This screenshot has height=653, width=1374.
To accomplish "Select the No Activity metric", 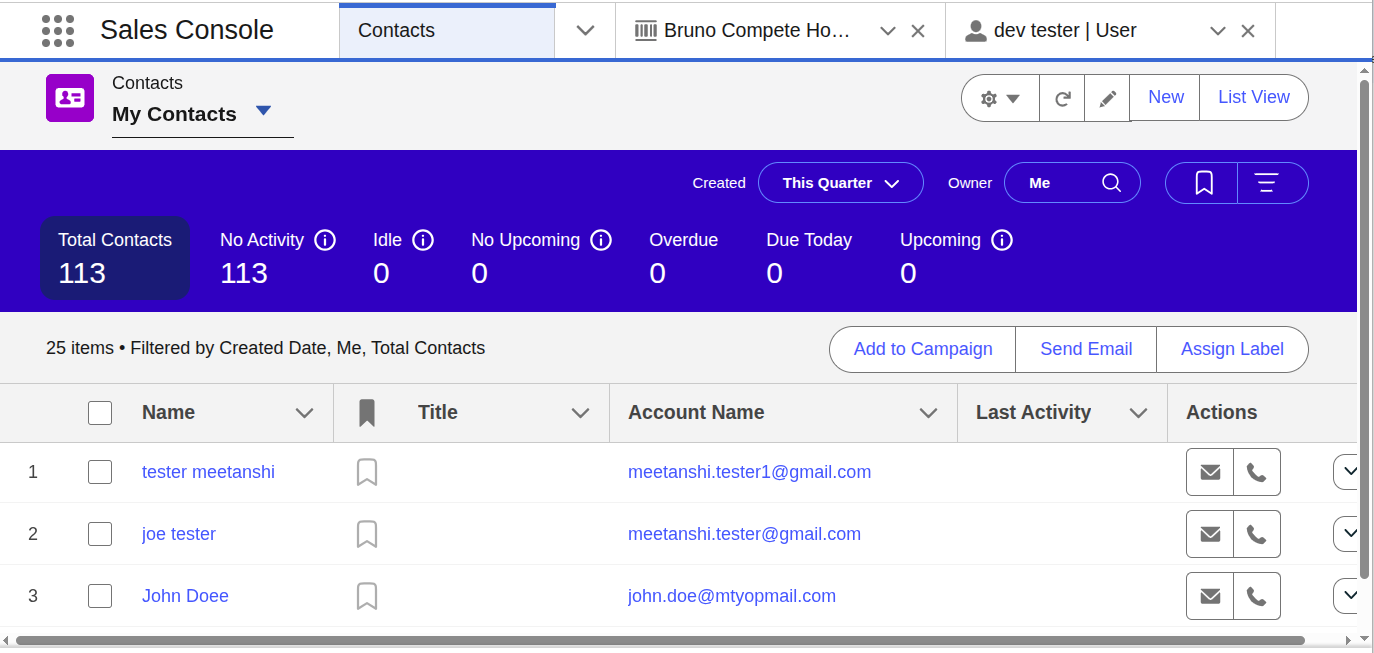I will (262, 258).
